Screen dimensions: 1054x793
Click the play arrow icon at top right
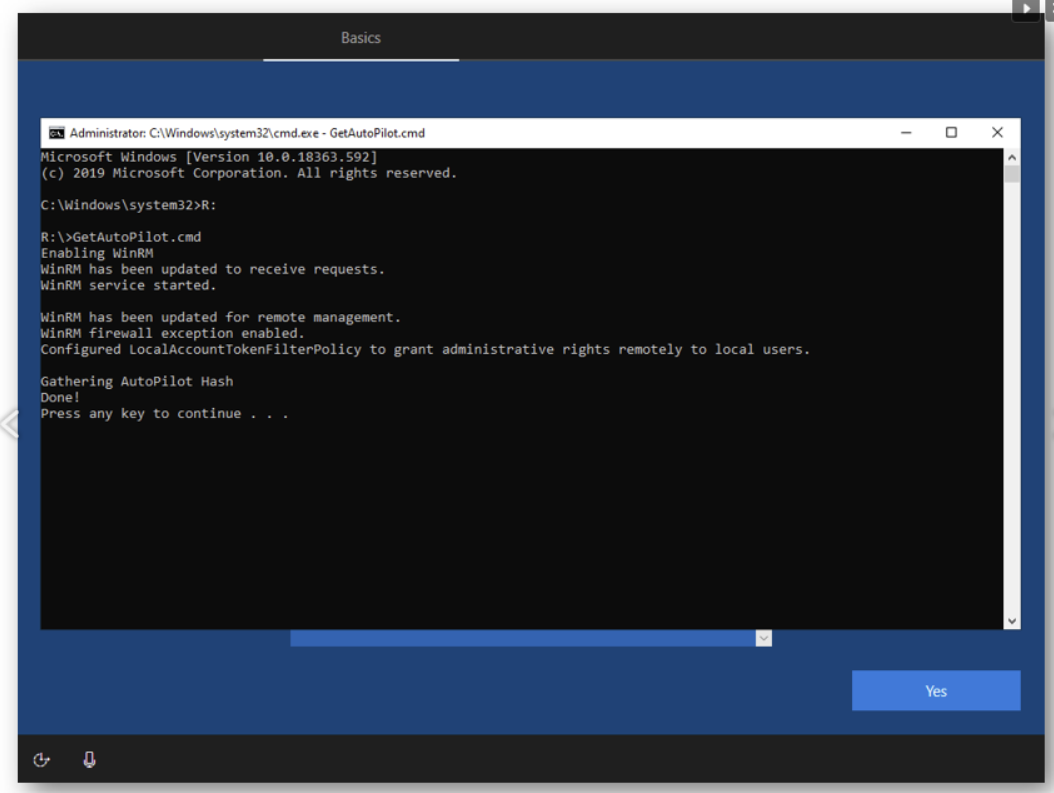[x=1025, y=9]
